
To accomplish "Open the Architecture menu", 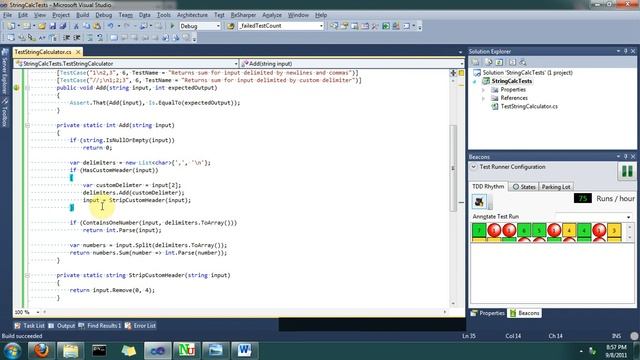I will click(192, 15).
